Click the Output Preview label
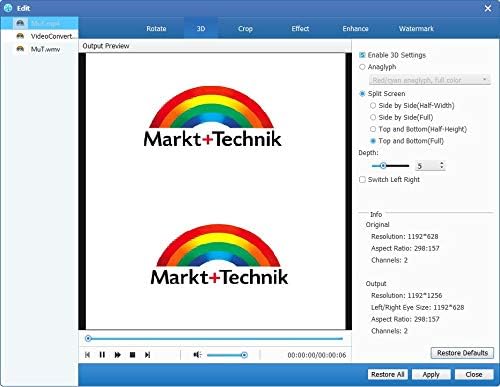This screenshot has width=500, height=387. 106,46
